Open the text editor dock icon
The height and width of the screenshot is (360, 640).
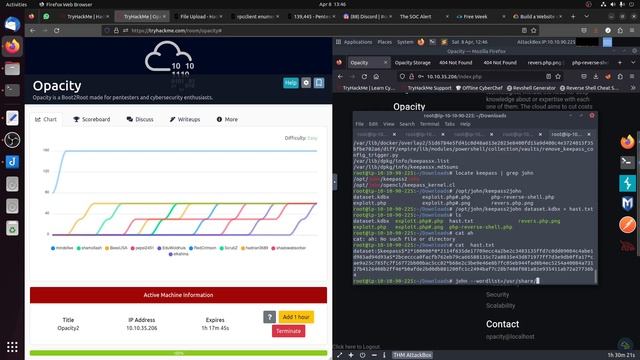[12, 118]
